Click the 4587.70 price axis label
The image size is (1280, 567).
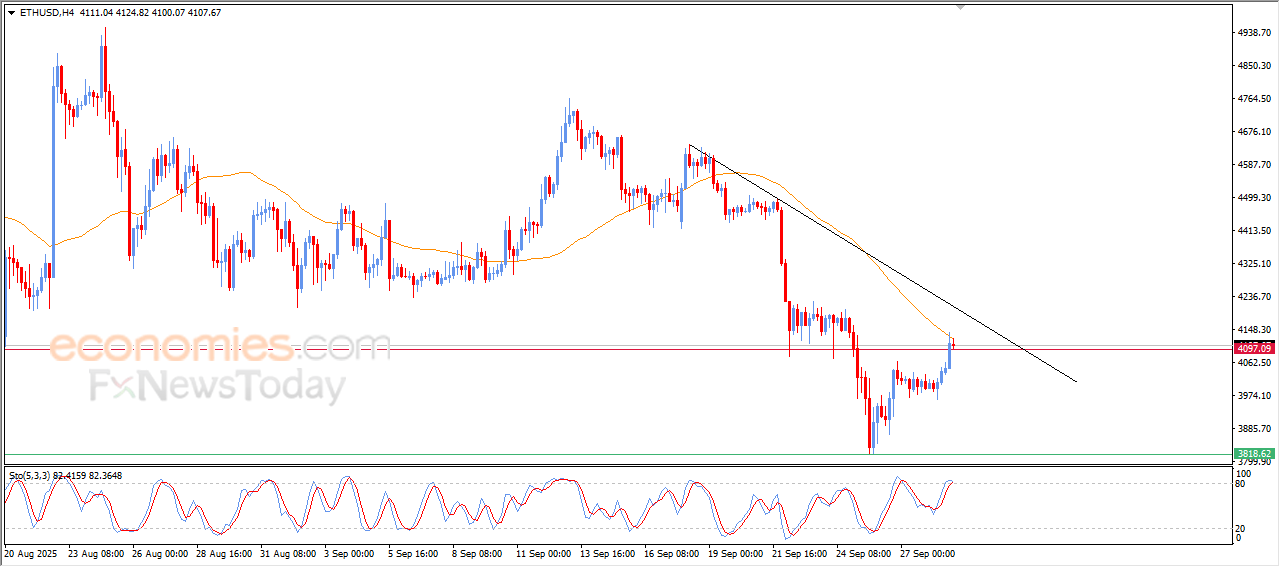1256,165
